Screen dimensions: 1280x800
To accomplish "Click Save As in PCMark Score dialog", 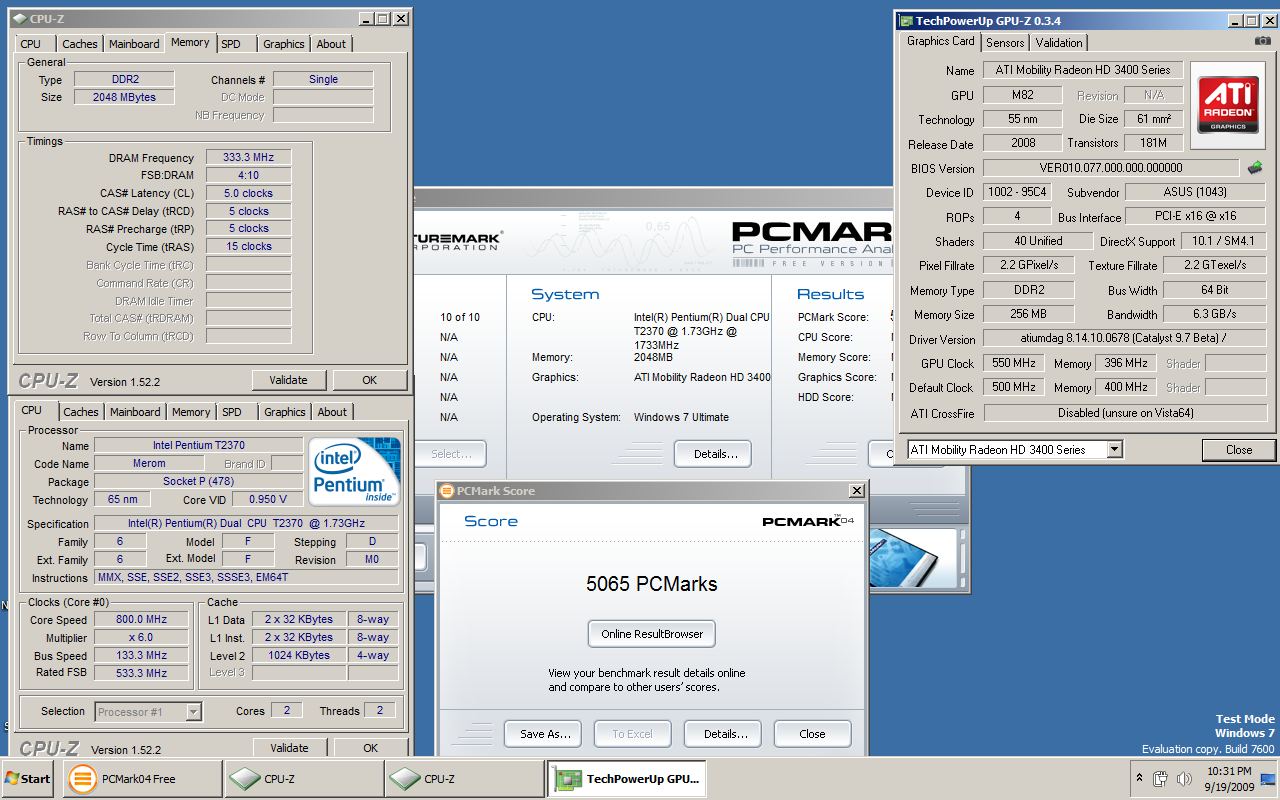I will click(x=545, y=734).
